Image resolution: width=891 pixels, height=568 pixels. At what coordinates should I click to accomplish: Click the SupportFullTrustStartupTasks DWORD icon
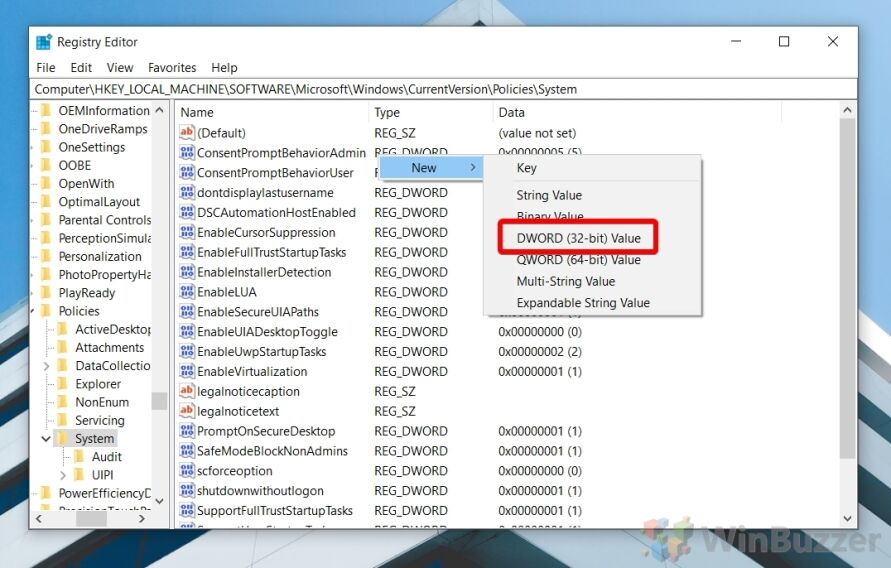(186, 510)
